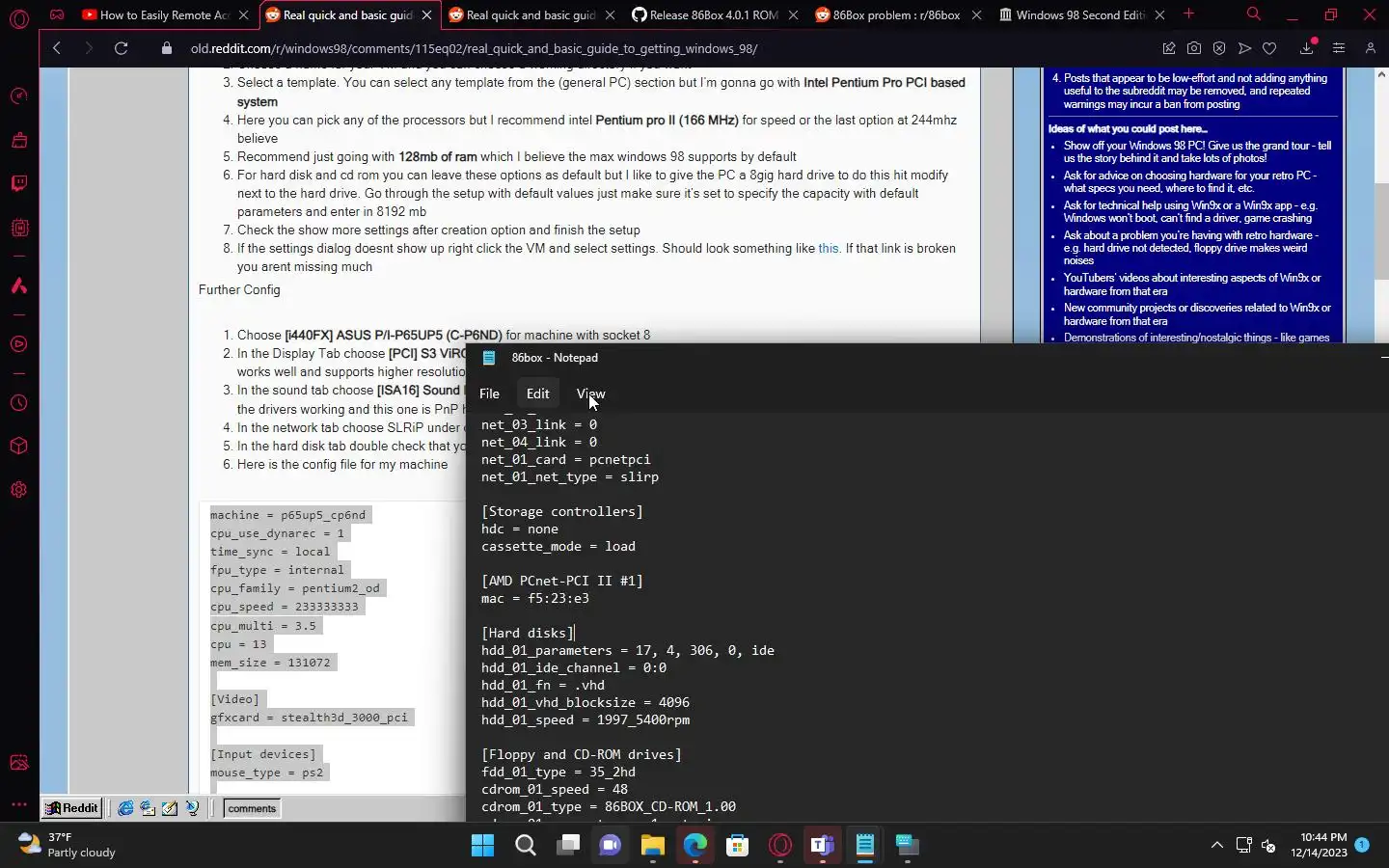Close the 86Box problem tab
The image size is (1389, 868).
point(976,14)
